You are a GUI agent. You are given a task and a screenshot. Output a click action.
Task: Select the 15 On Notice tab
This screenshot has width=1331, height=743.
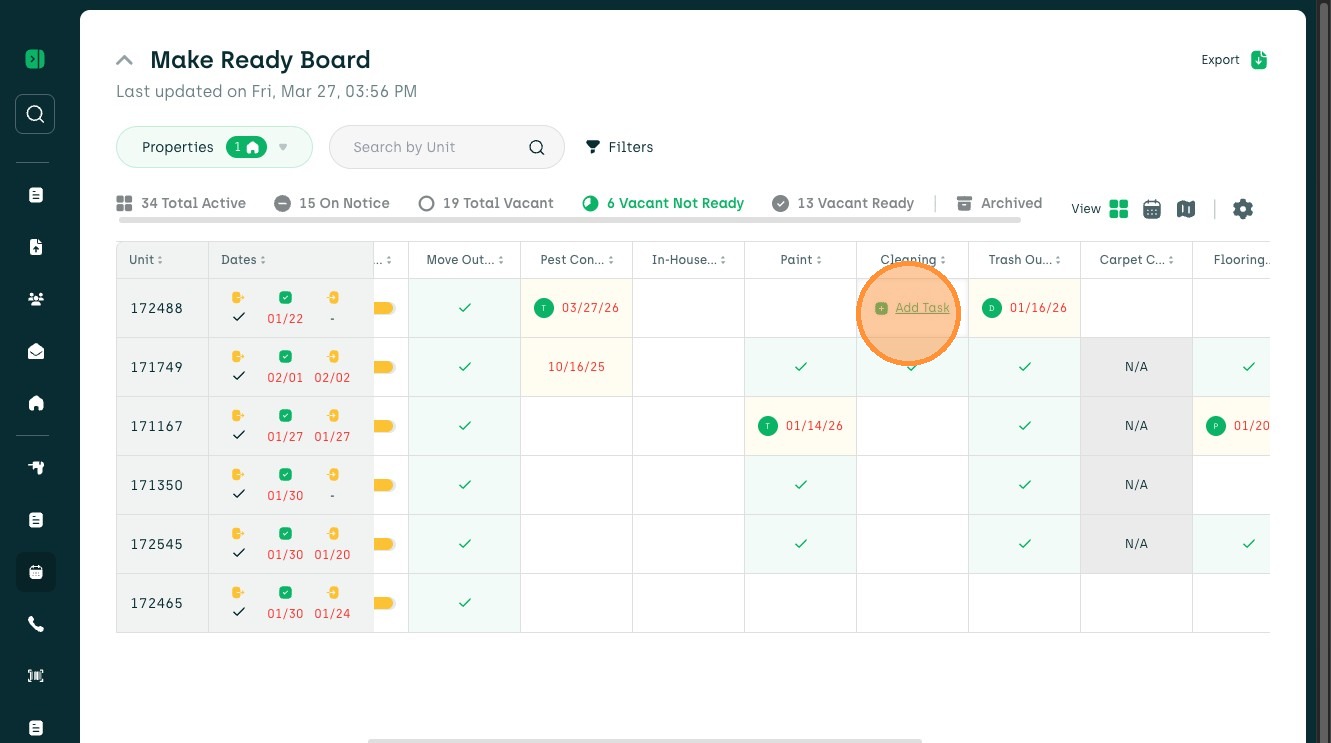tap(332, 203)
